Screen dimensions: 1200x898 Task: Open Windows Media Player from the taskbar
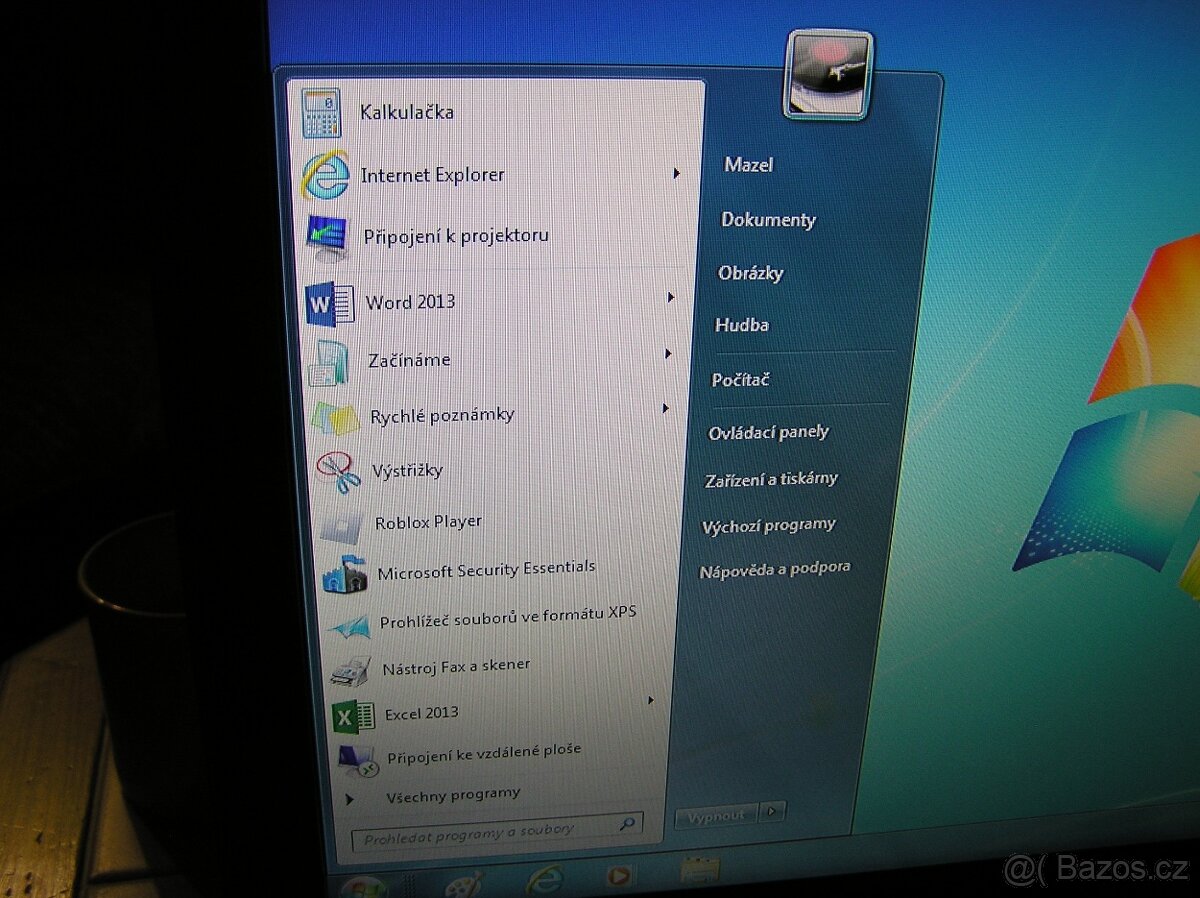coord(620,877)
